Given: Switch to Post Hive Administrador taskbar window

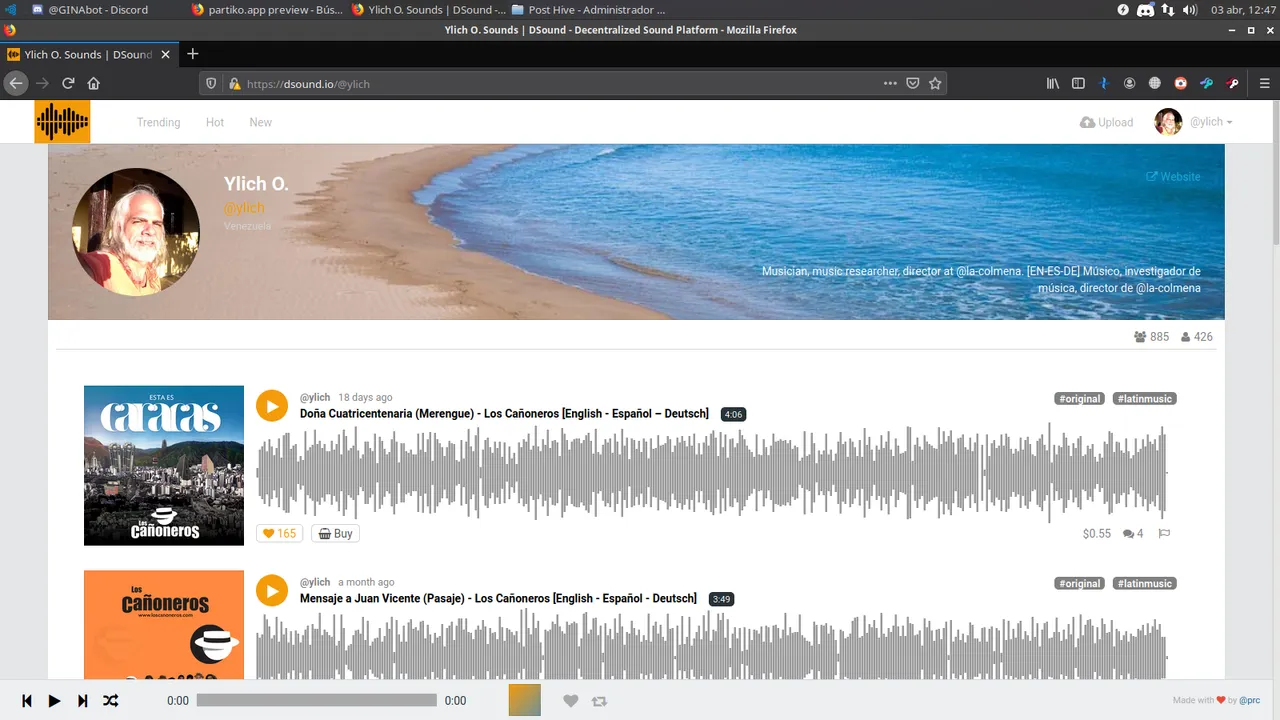Looking at the screenshot, I should tap(588, 9).
